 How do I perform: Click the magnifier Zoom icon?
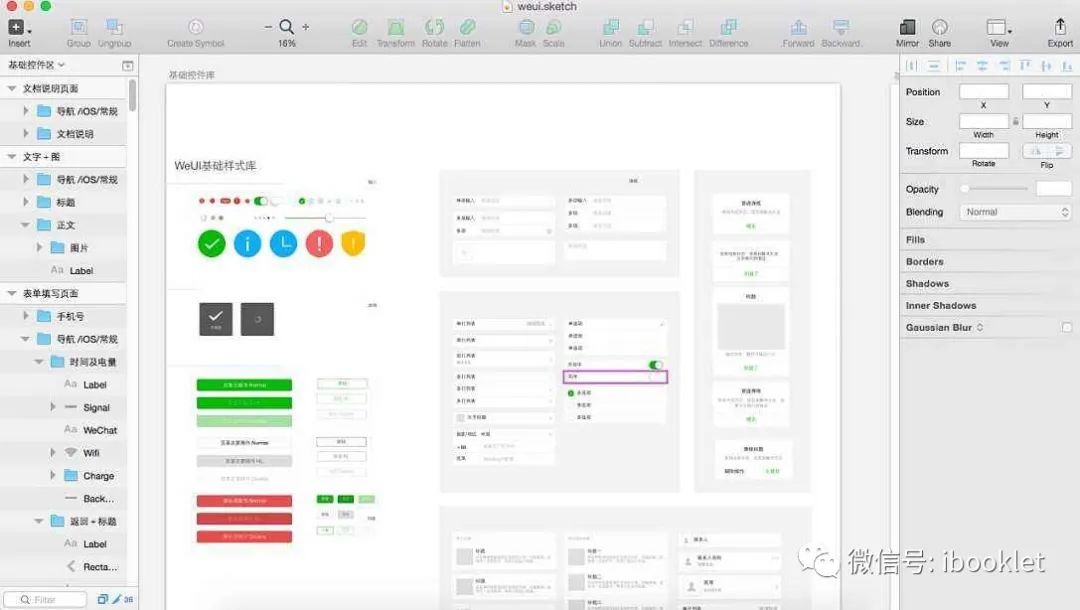(x=287, y=27)
